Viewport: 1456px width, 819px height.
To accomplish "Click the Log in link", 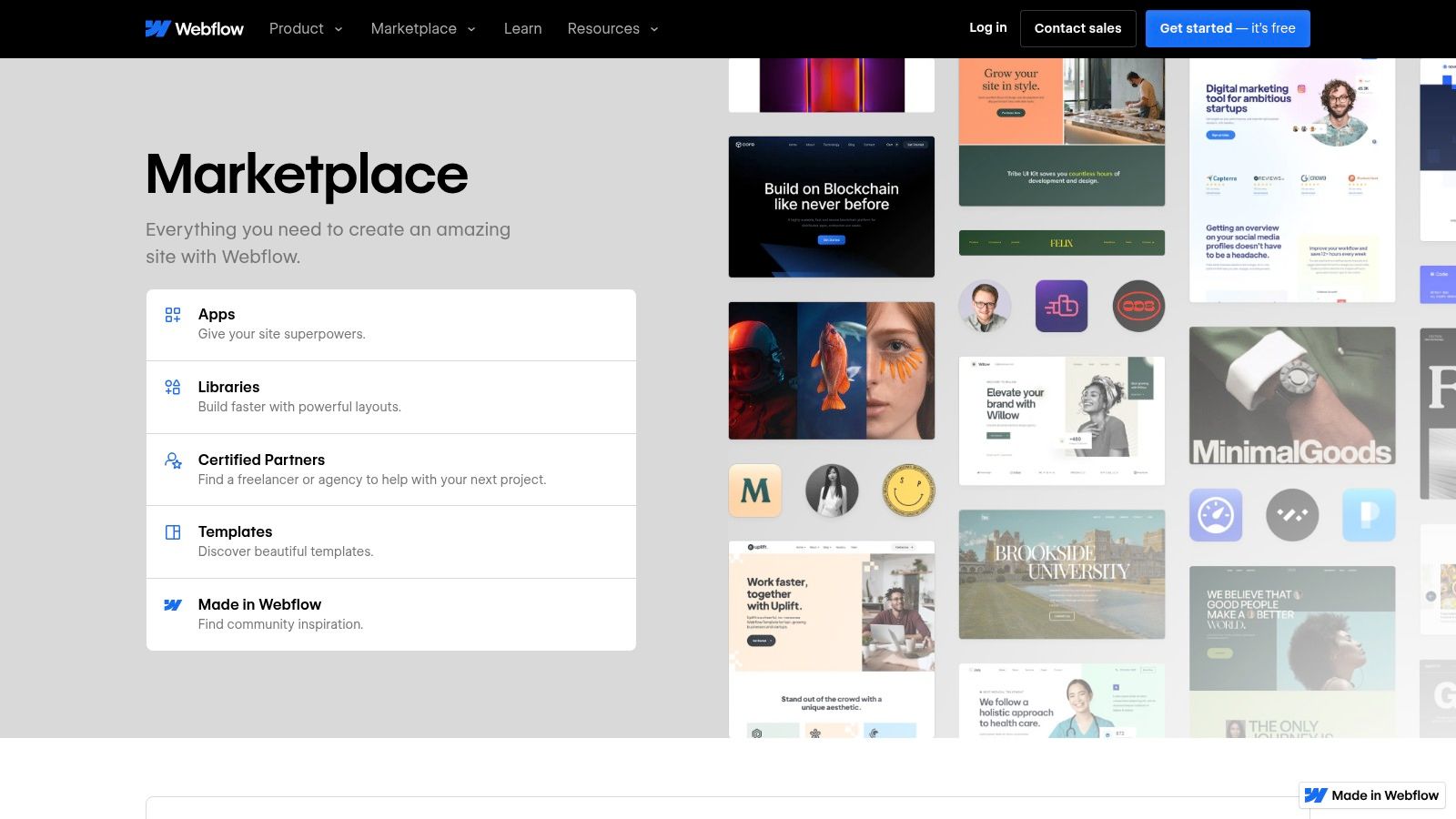I will tap(988, 27).
